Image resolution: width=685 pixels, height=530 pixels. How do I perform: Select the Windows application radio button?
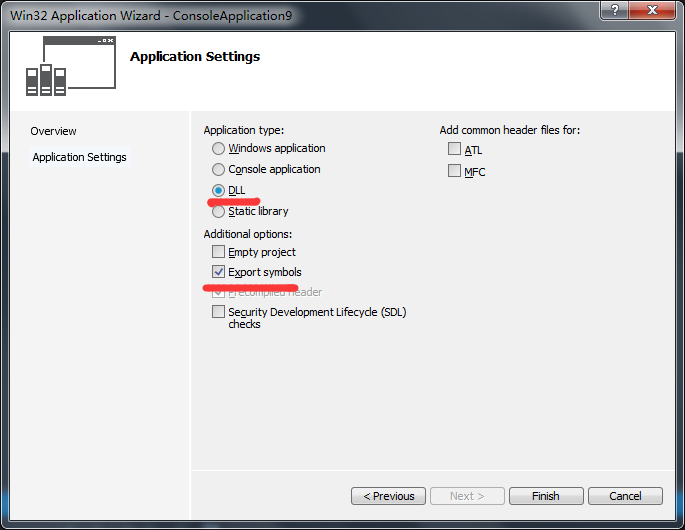point(218,149)
